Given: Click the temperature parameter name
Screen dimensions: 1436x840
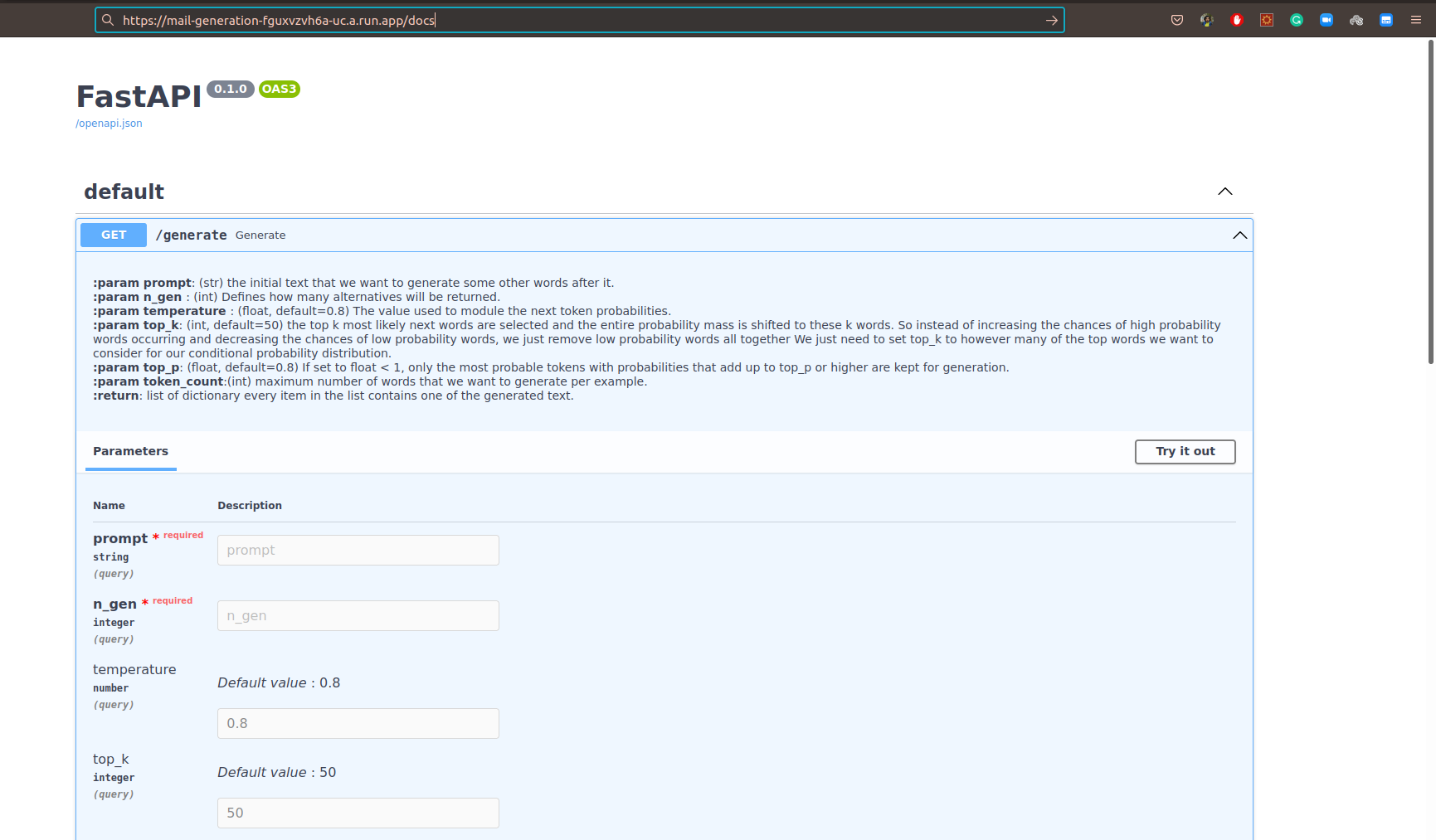Looking at the screenshot, I should [x=134, y=670].
